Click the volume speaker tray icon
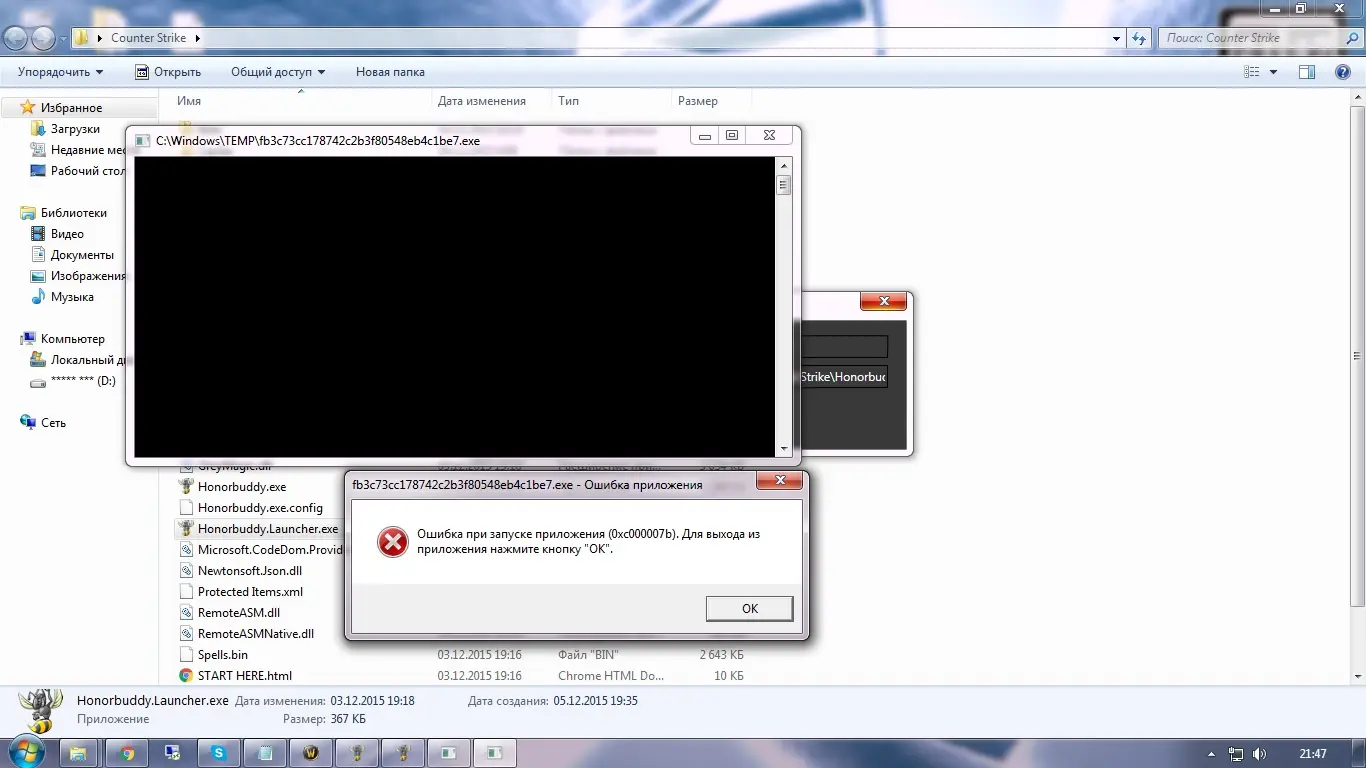The height and width of the screenshot is (768, 1366). tap(1259, 754)
